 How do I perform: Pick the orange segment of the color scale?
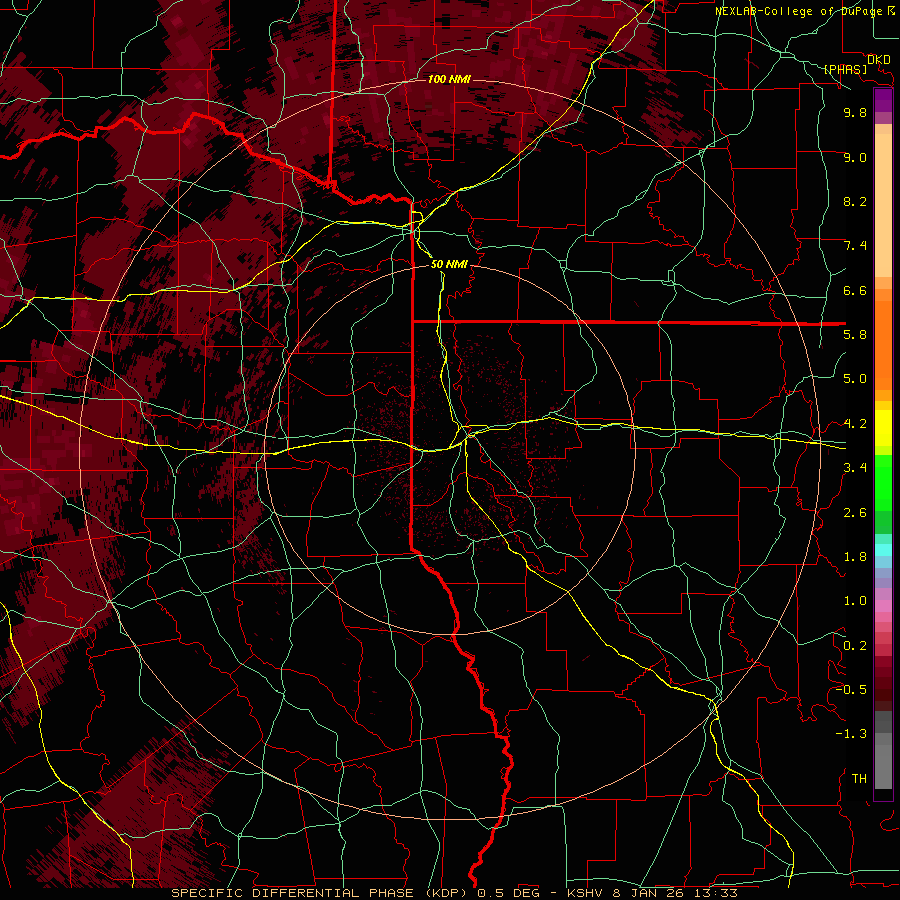(883, 344)
